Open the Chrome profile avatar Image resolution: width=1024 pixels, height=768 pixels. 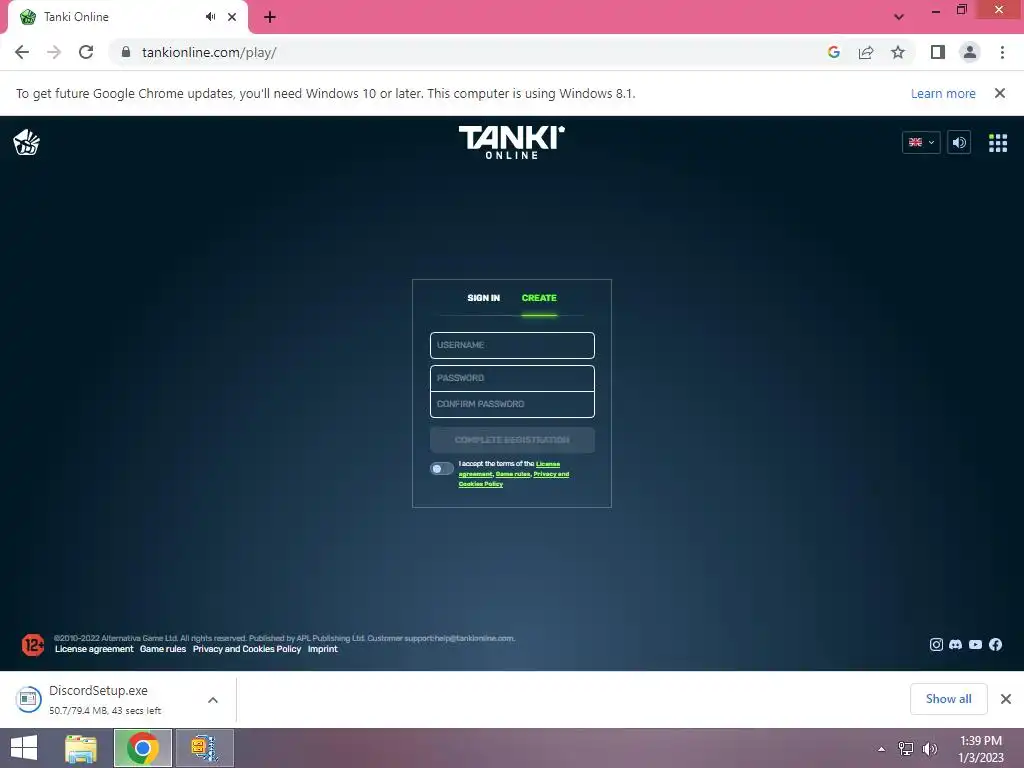970,52
